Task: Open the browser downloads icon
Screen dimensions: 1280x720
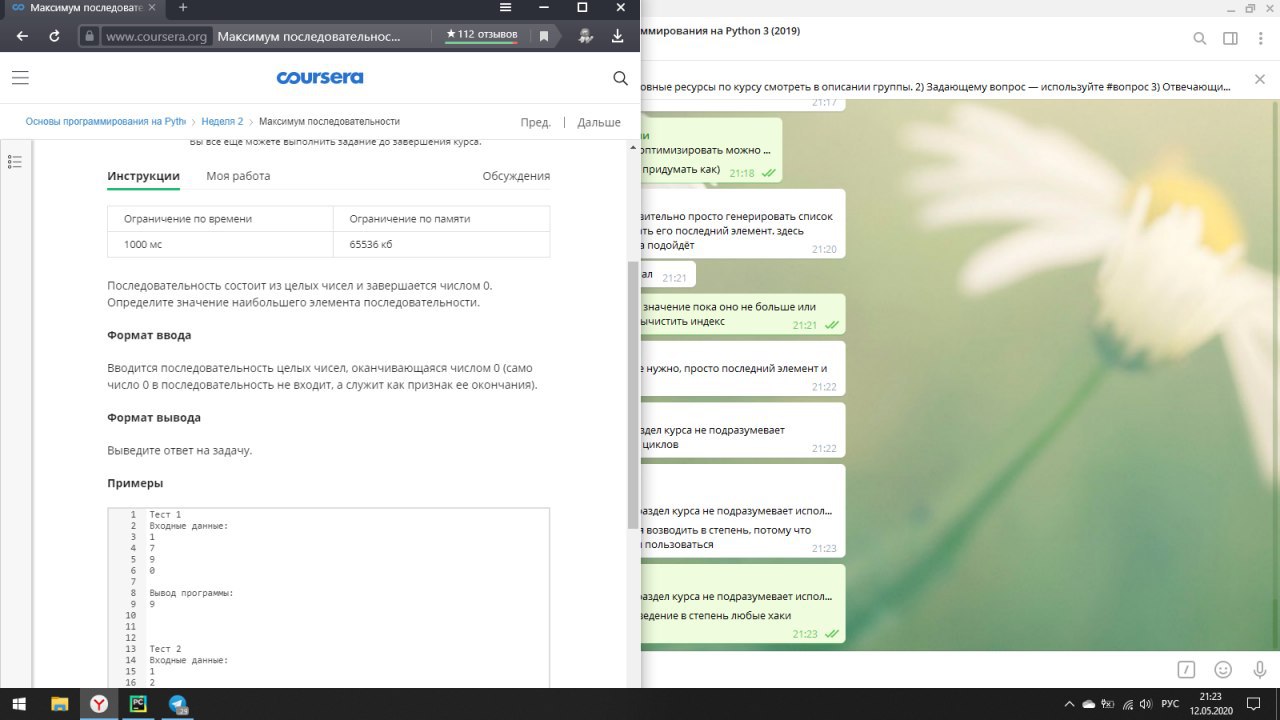Action: pos(618,36)
